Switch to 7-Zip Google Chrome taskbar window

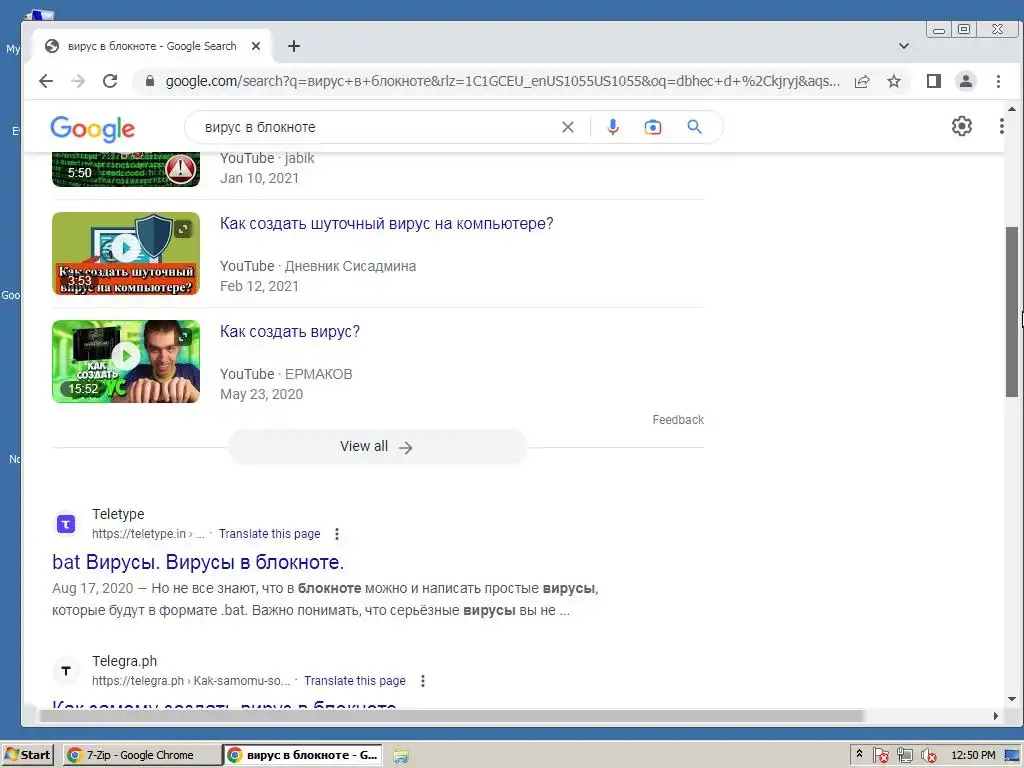[142, 755]
